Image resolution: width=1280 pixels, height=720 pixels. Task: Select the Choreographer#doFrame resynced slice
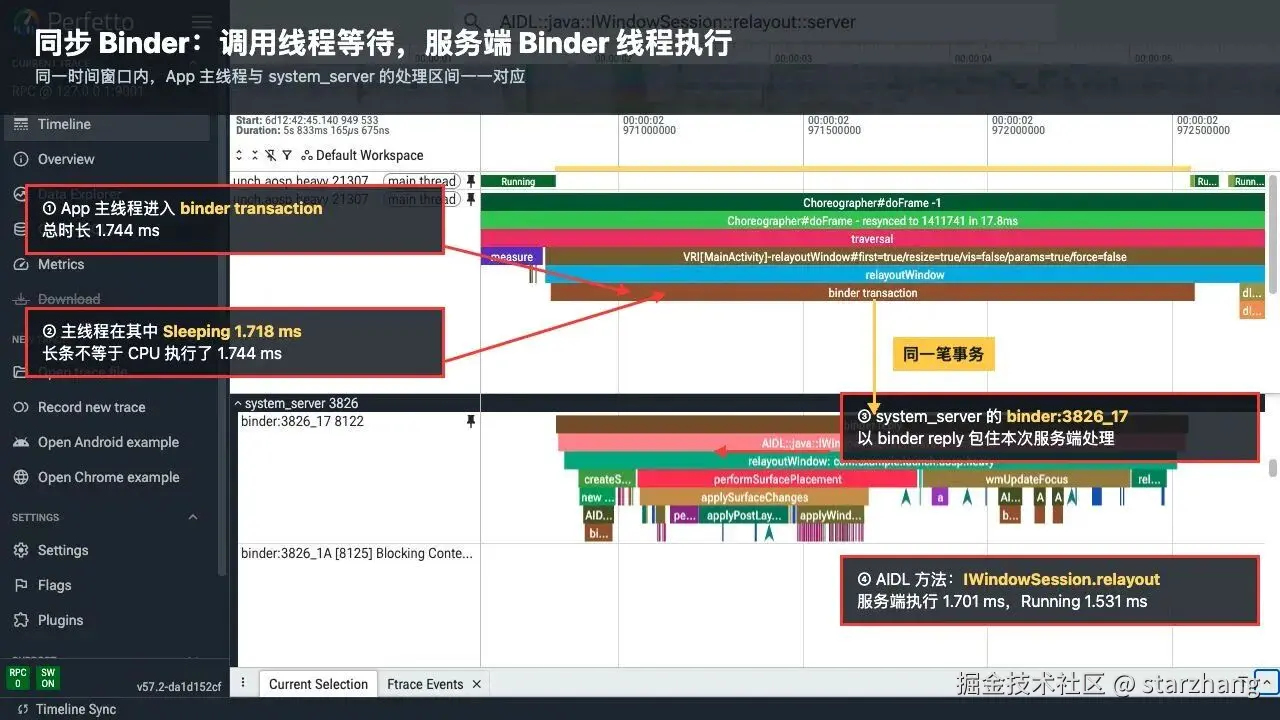pyautogui.click(x=872, y=220)
